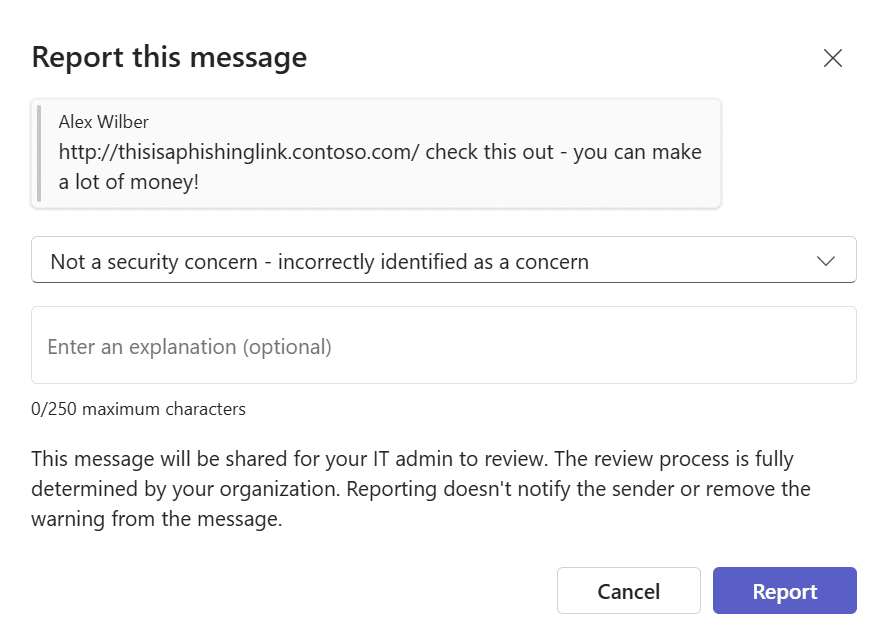883x641 pixels.
Task: Expand the security concern selector
Action: click(x=444, y=260)
